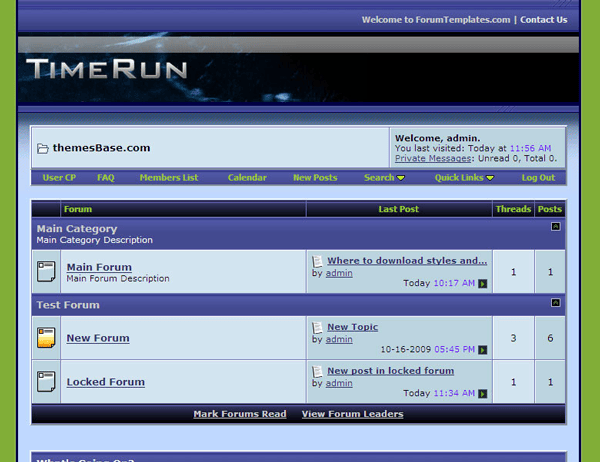Viewport: 600px width, 462px height.
Task: Open the Search dropdown menu
Action: [384, 178]
